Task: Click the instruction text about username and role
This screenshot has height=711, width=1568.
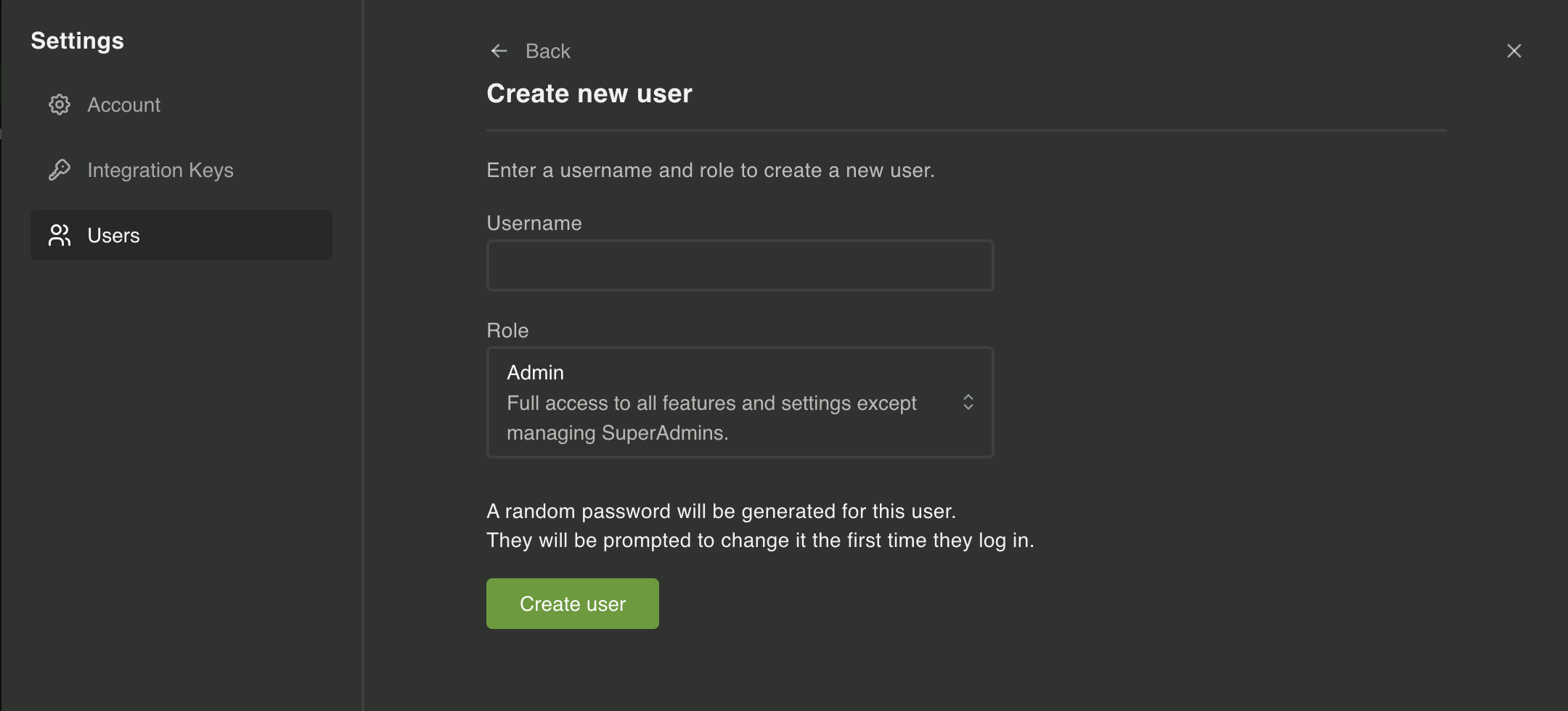Action: click(x=710, y=170)
